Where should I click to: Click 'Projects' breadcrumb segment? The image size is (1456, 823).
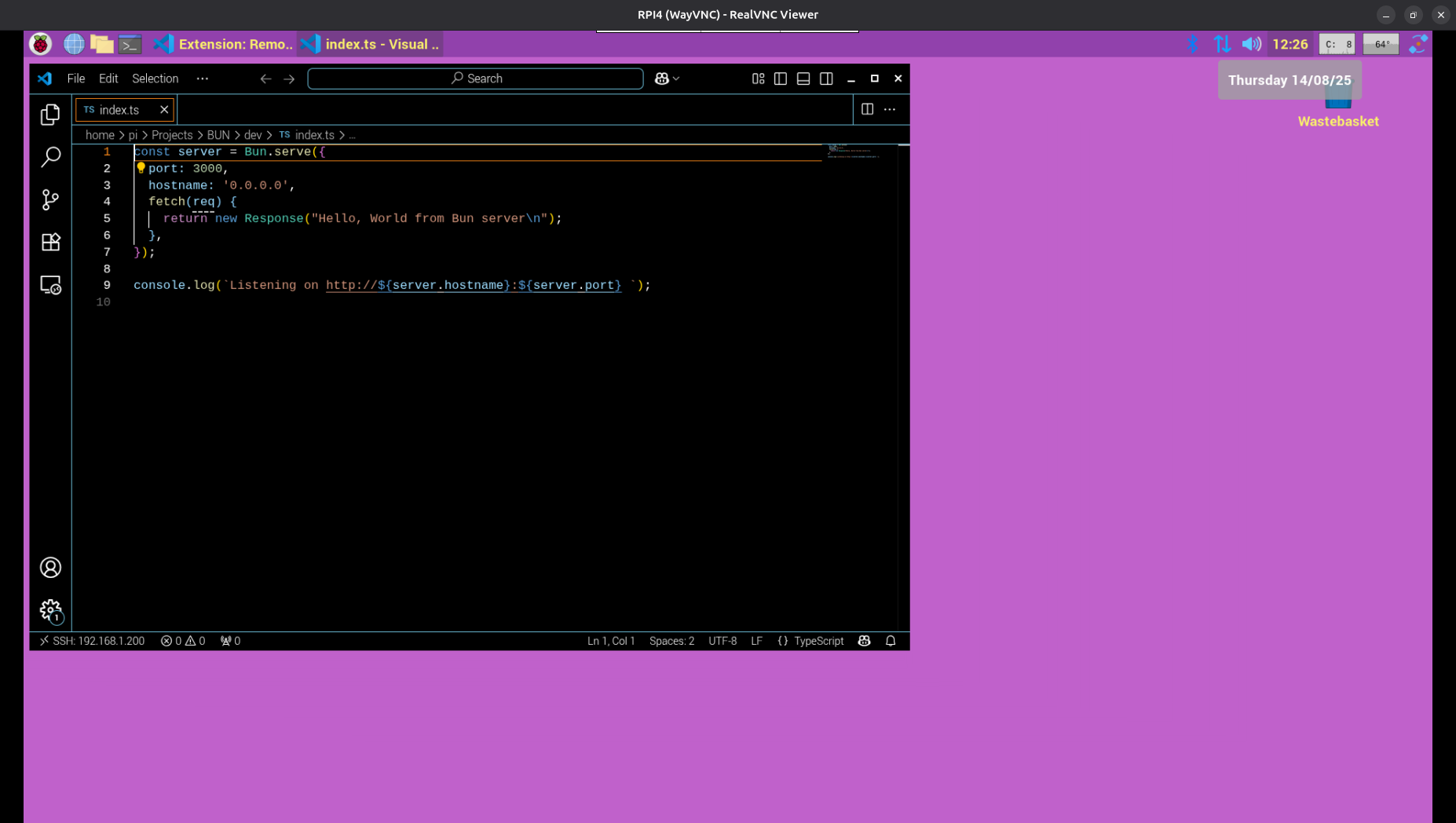coord(172,135)
